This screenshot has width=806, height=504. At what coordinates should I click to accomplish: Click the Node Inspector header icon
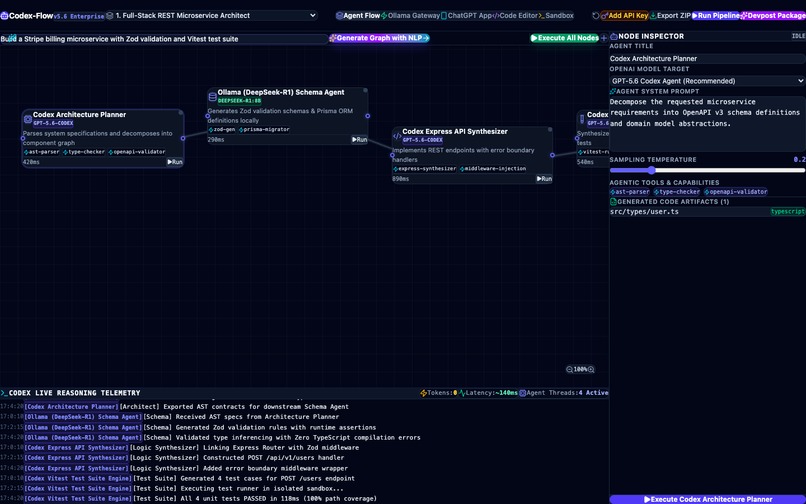[614, 37]
